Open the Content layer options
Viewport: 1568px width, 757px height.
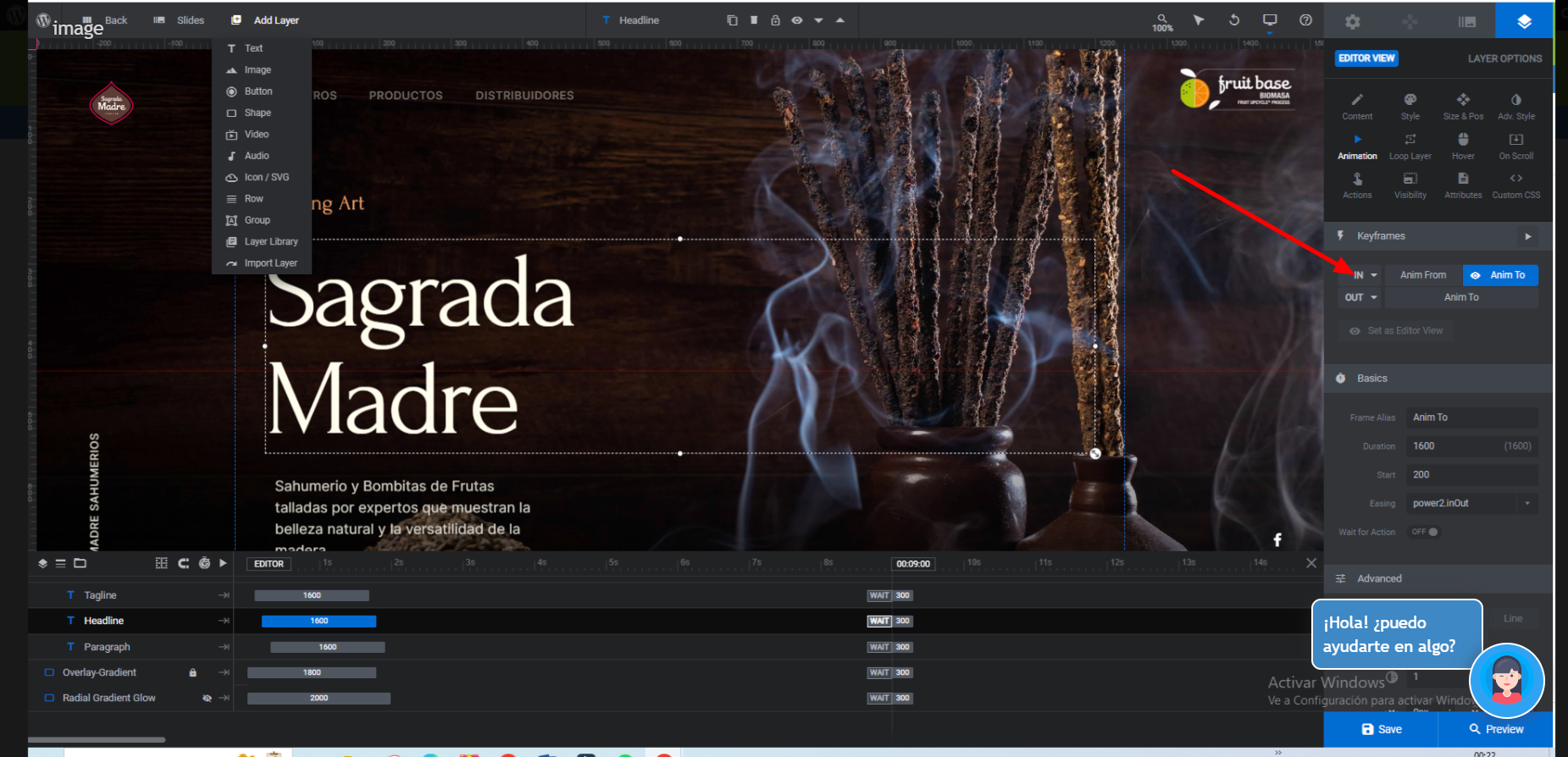(x=1357, y=107)
